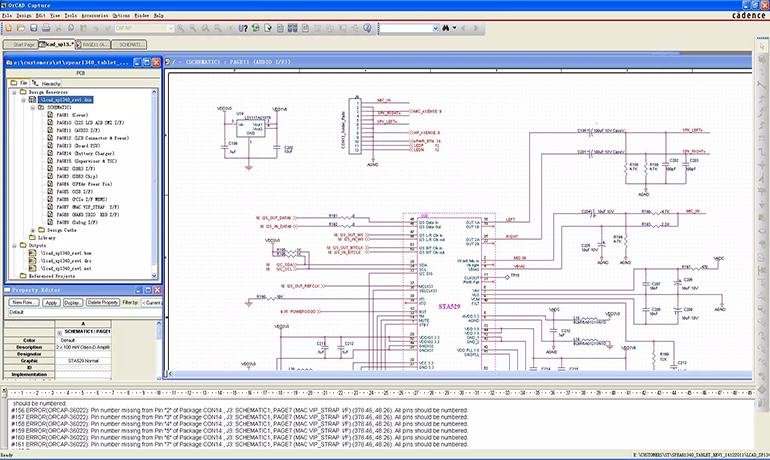Click the Open folder toolbar icon
Image resolution: width=770 pixels, height=460 pixels.
click(x=21, y=28)
